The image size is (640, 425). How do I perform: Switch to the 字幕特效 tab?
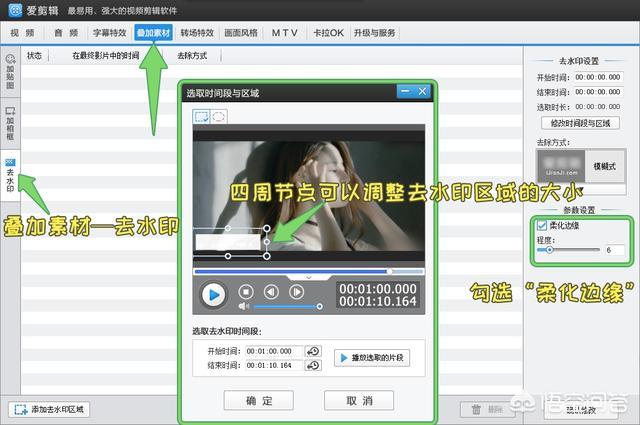click(109, 33)
